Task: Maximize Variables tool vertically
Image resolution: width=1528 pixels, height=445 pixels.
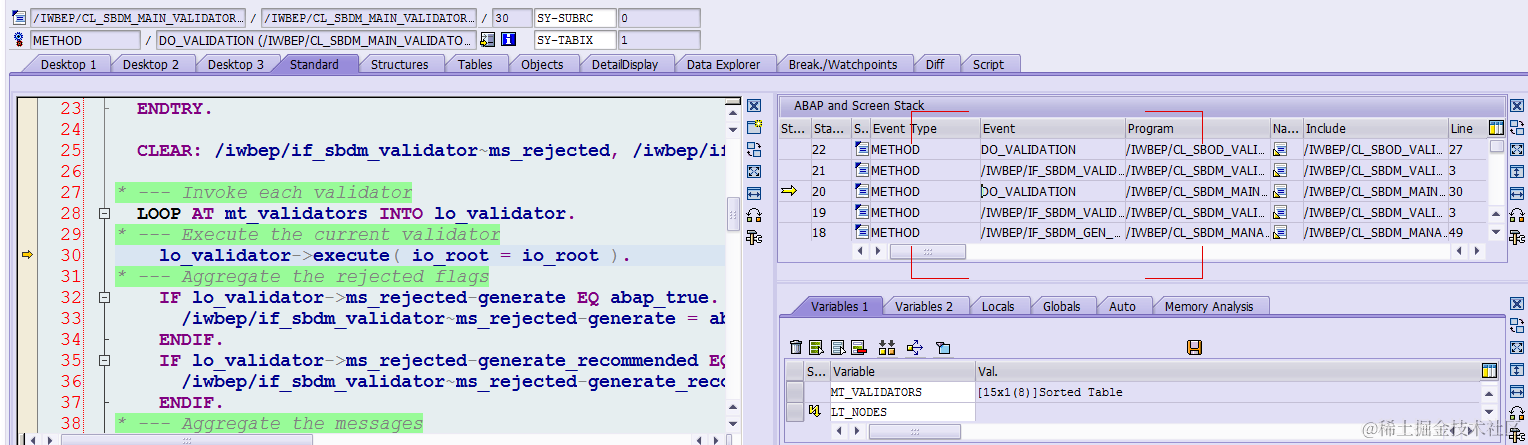Action: tap(1517, 369)
